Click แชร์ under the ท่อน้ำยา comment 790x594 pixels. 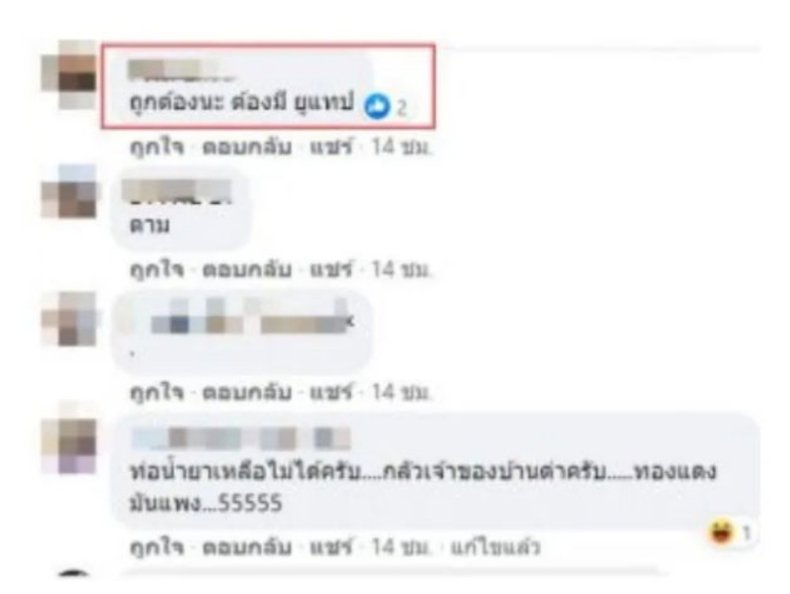pyautogui.click(x=330, y=547)
